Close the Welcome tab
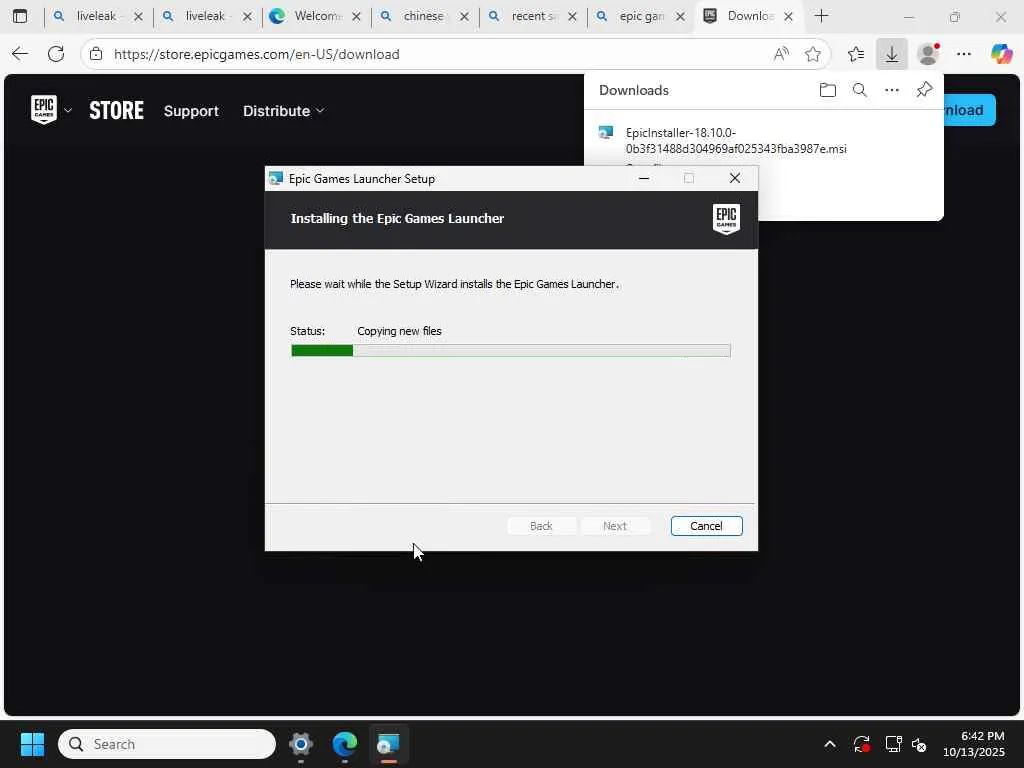The height and width of the screenshot is (768, 1024). pos(356,17)
